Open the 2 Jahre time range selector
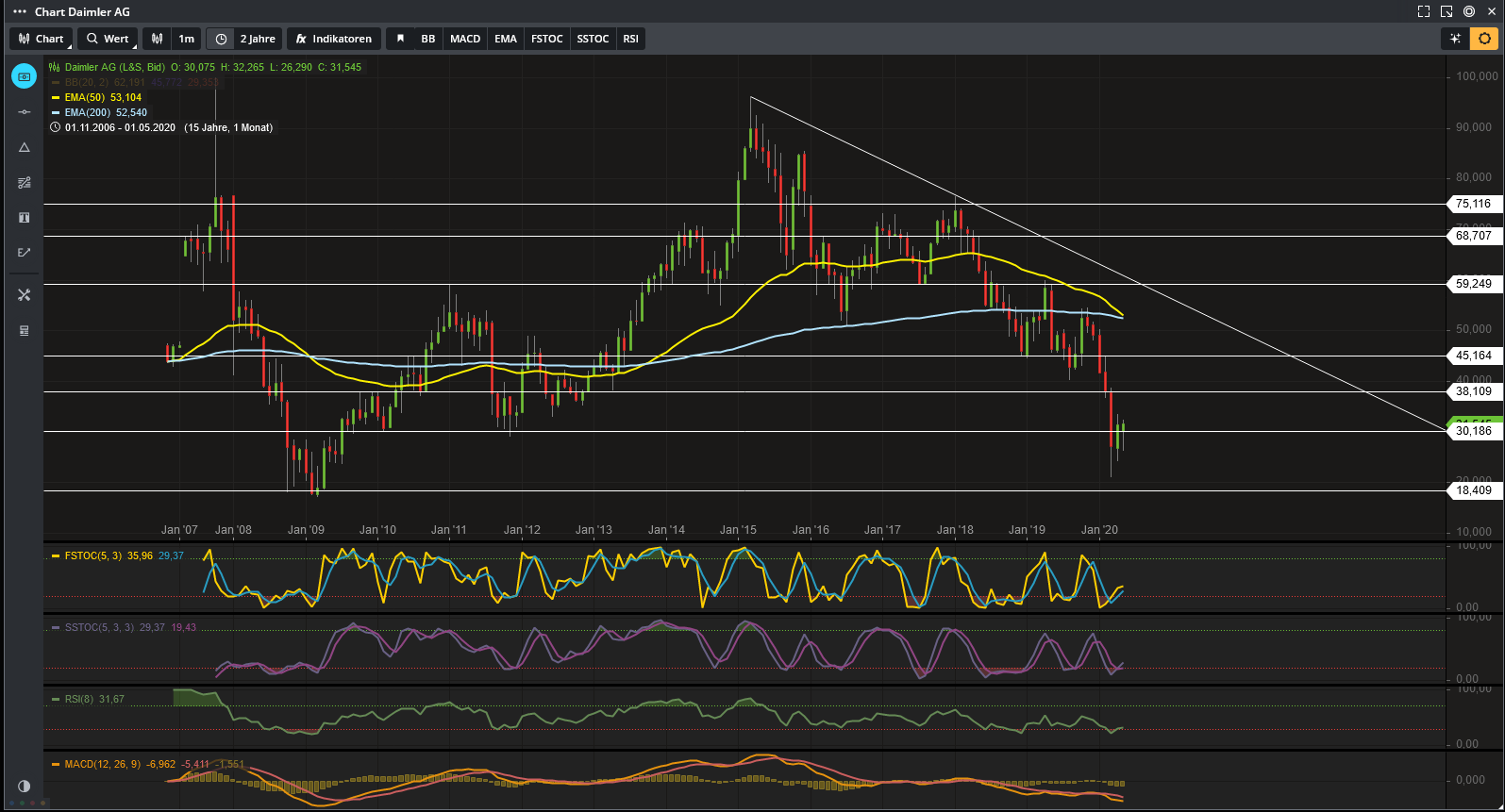1505x812 pixels. [245, 39]
